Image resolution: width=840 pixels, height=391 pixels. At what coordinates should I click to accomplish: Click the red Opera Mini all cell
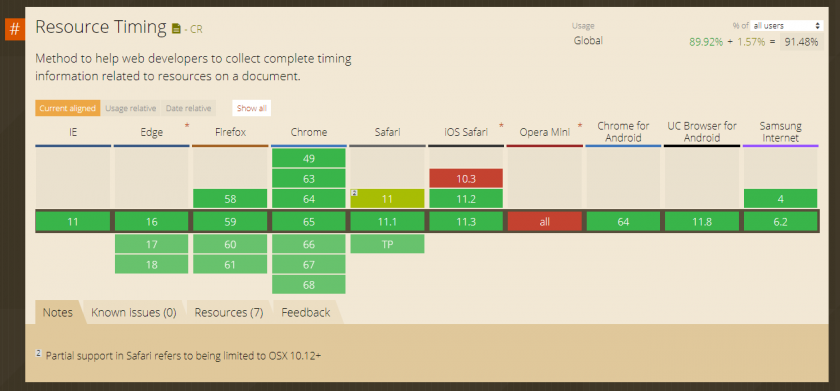544,221
